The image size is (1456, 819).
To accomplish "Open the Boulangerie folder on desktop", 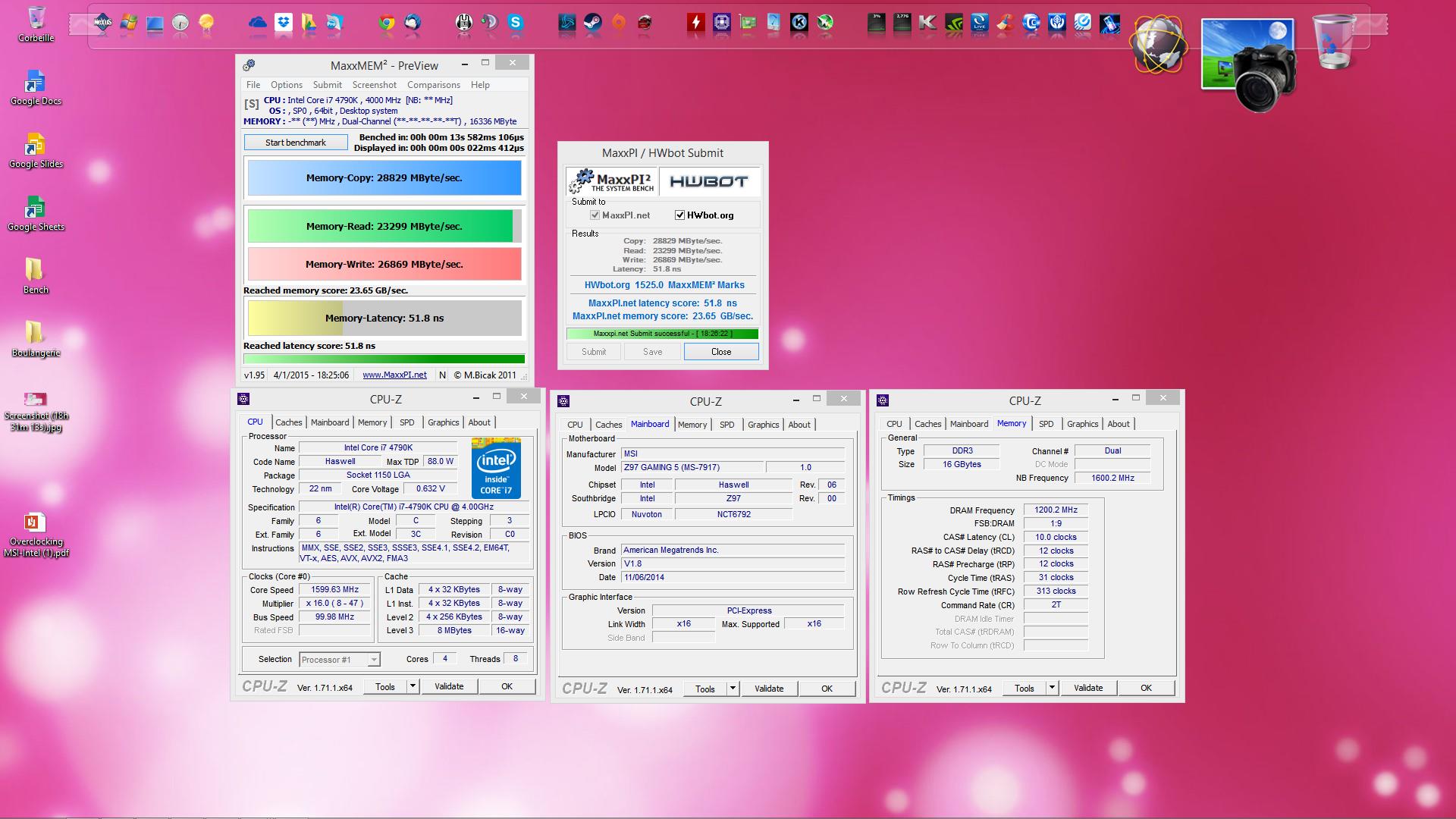I will (36, 339).
